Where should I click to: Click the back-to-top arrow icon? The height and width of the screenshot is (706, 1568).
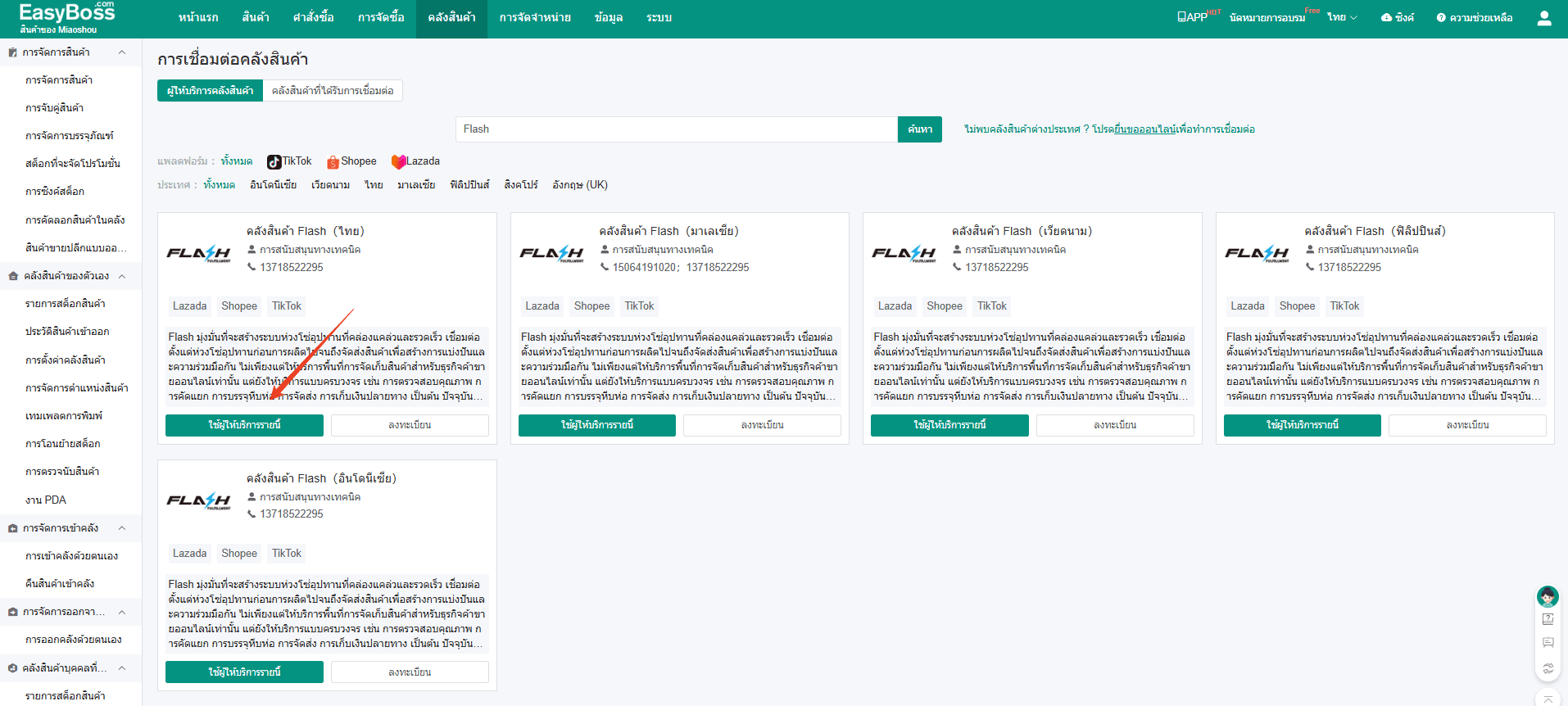(1548, 699)
